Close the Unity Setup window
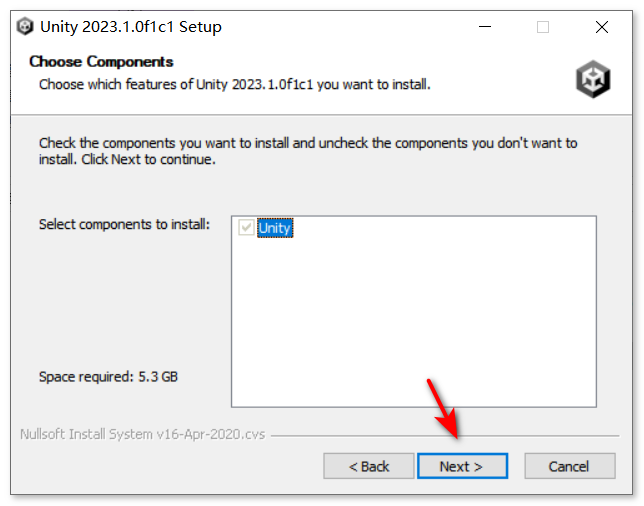 click(x=602, y=27)
